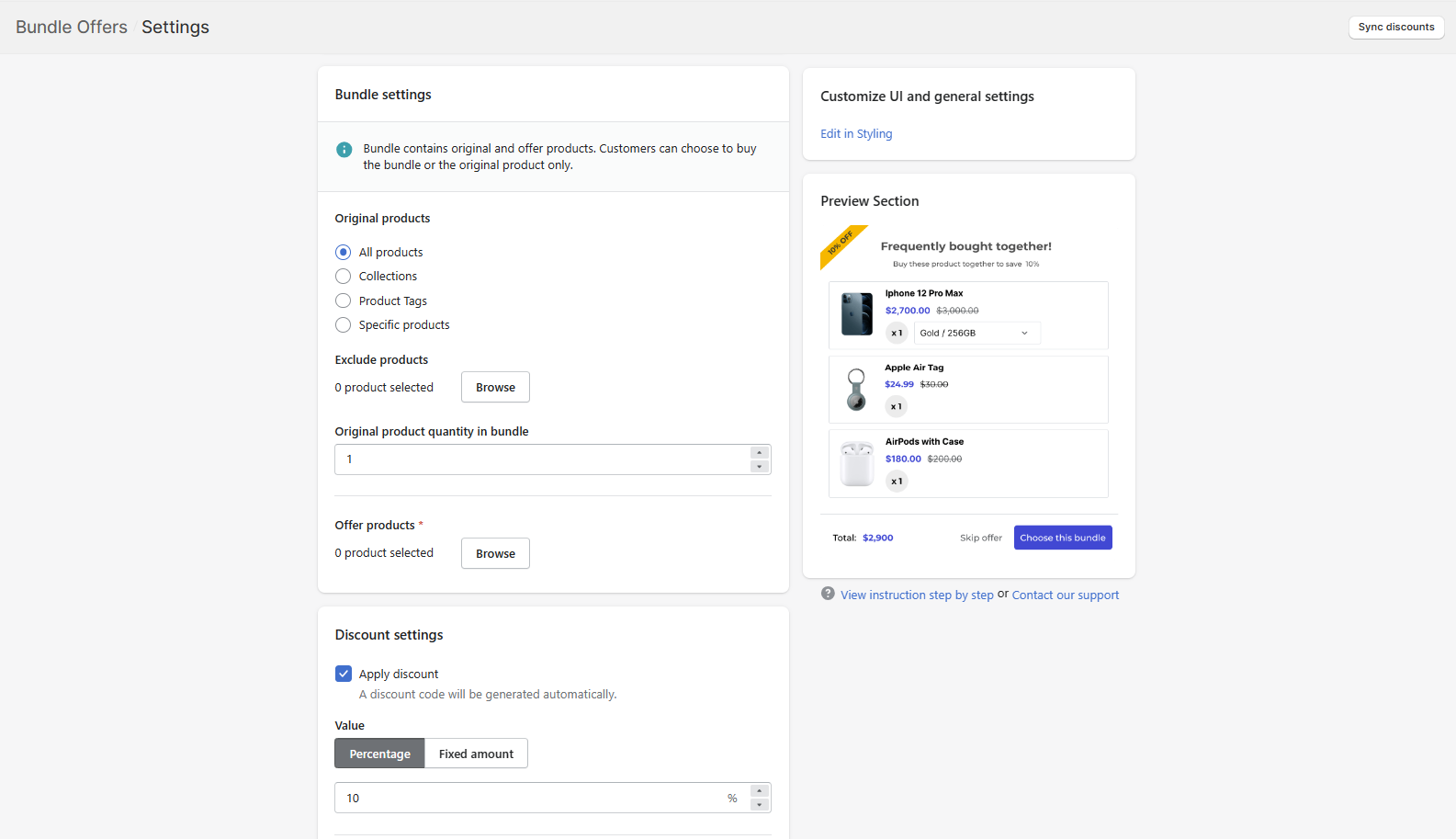This screenshot has width=1456, height=839.
Task: Open Edit in Styling link
Action: point(856,133)
